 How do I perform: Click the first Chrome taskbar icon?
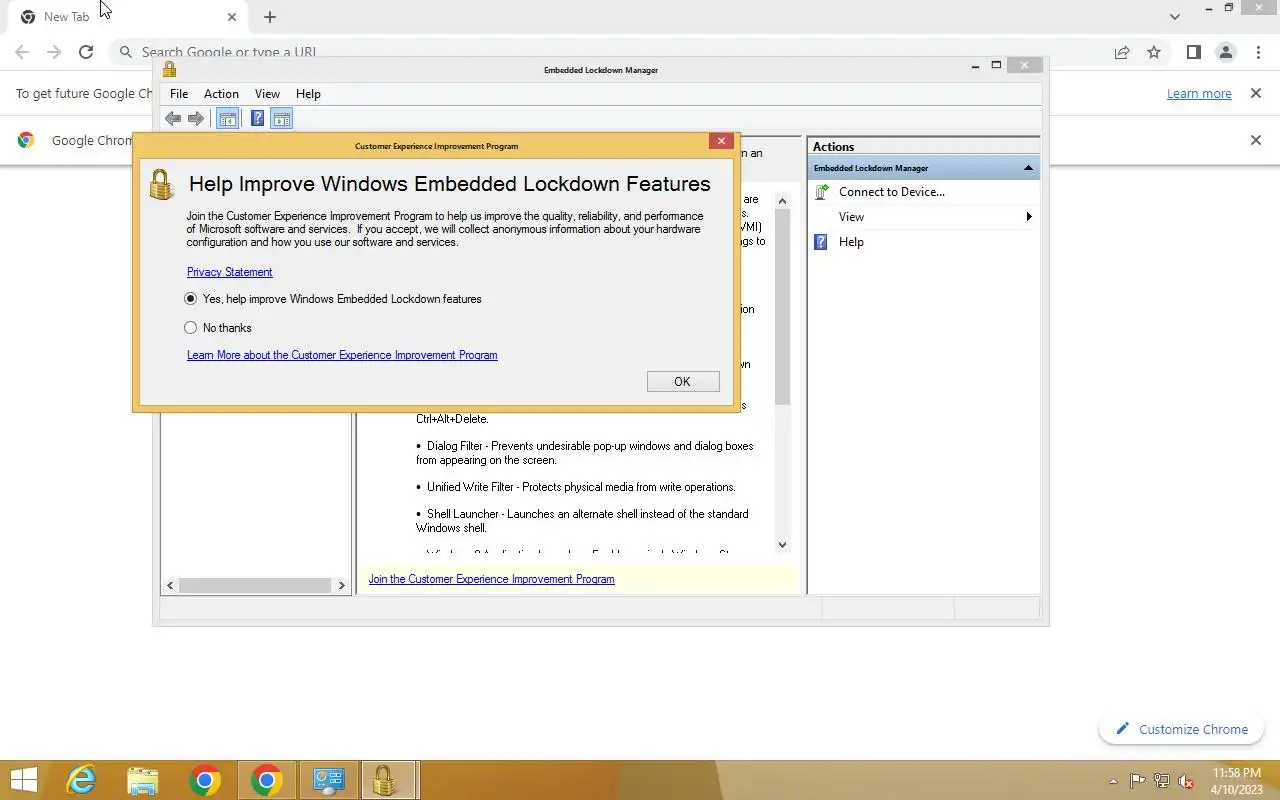point(205,780)
